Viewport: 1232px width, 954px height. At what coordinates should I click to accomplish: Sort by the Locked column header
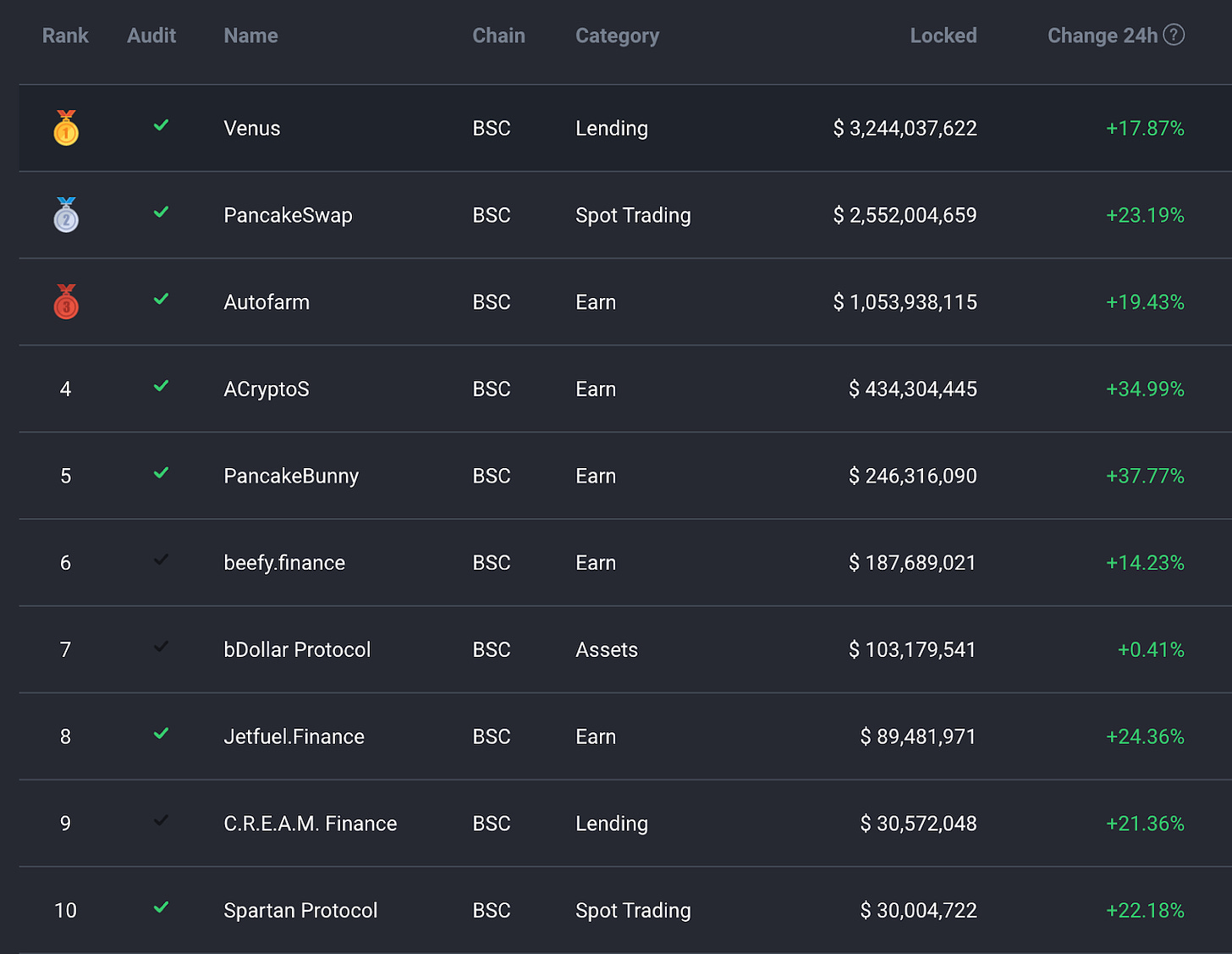943,36
